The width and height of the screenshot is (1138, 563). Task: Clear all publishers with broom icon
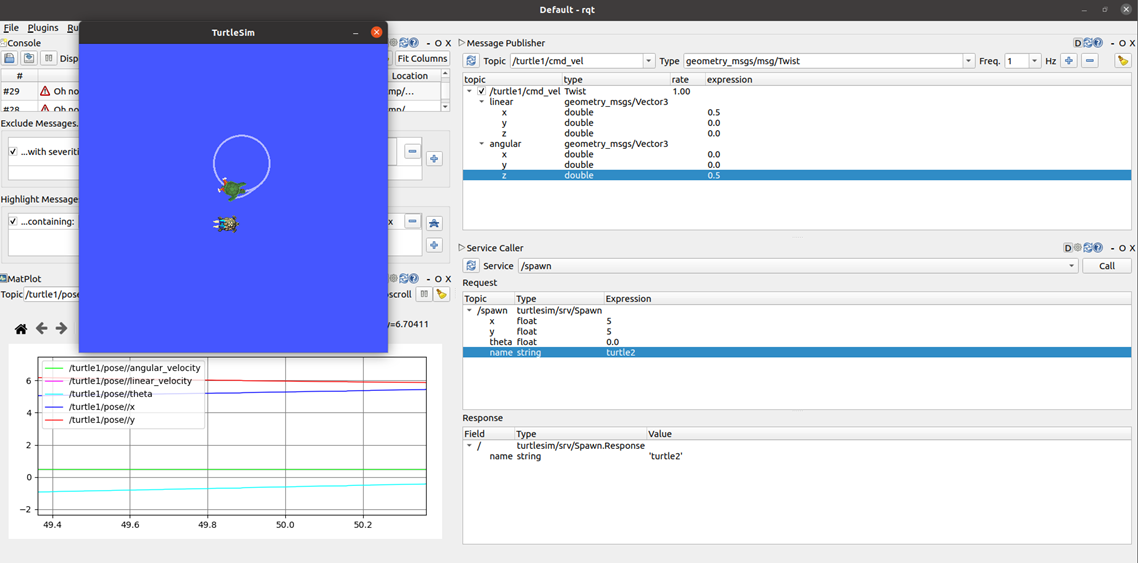pos(1123,61)
